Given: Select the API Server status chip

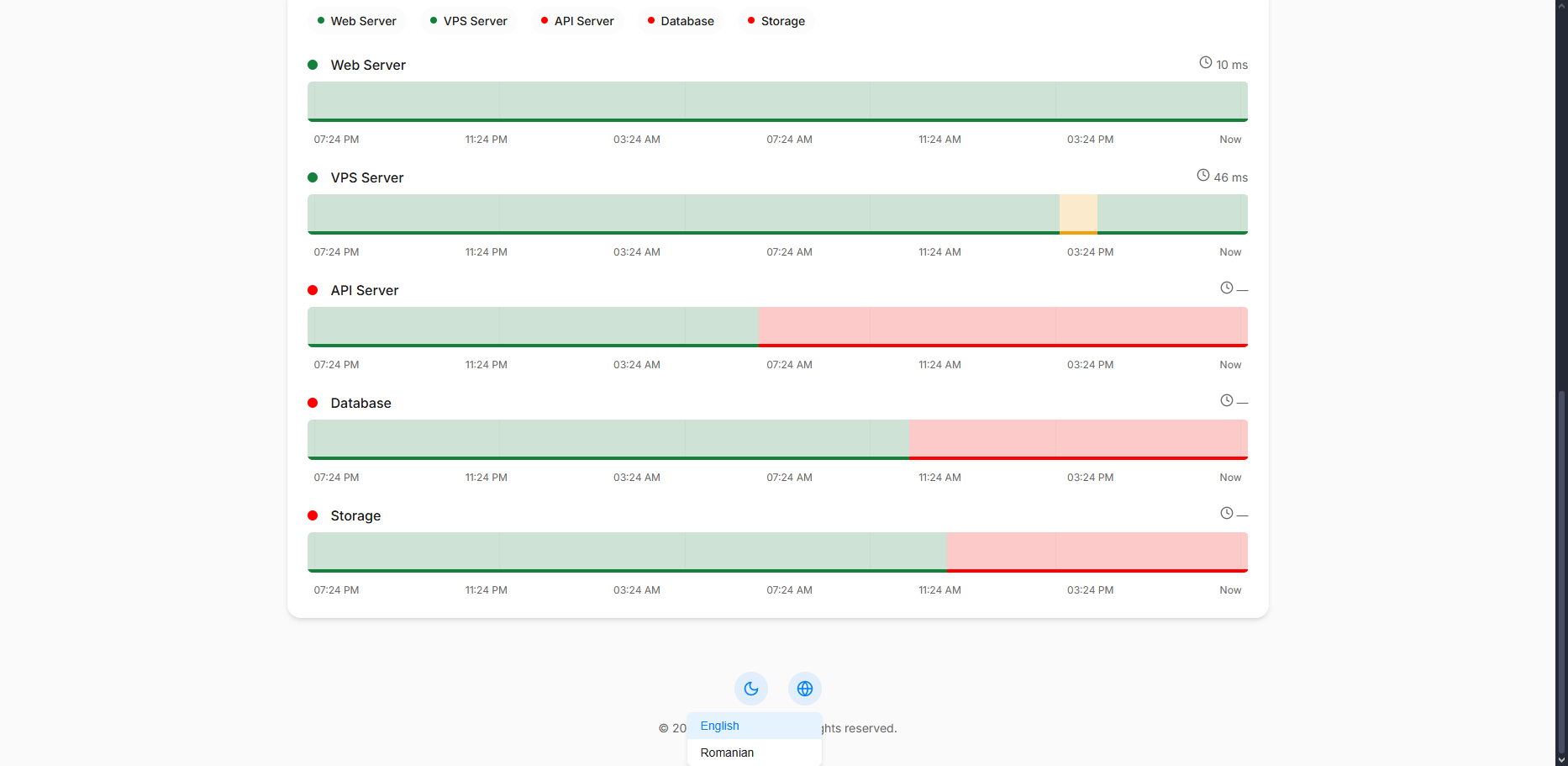Looking at the screenshot, I should coord(577,21).
